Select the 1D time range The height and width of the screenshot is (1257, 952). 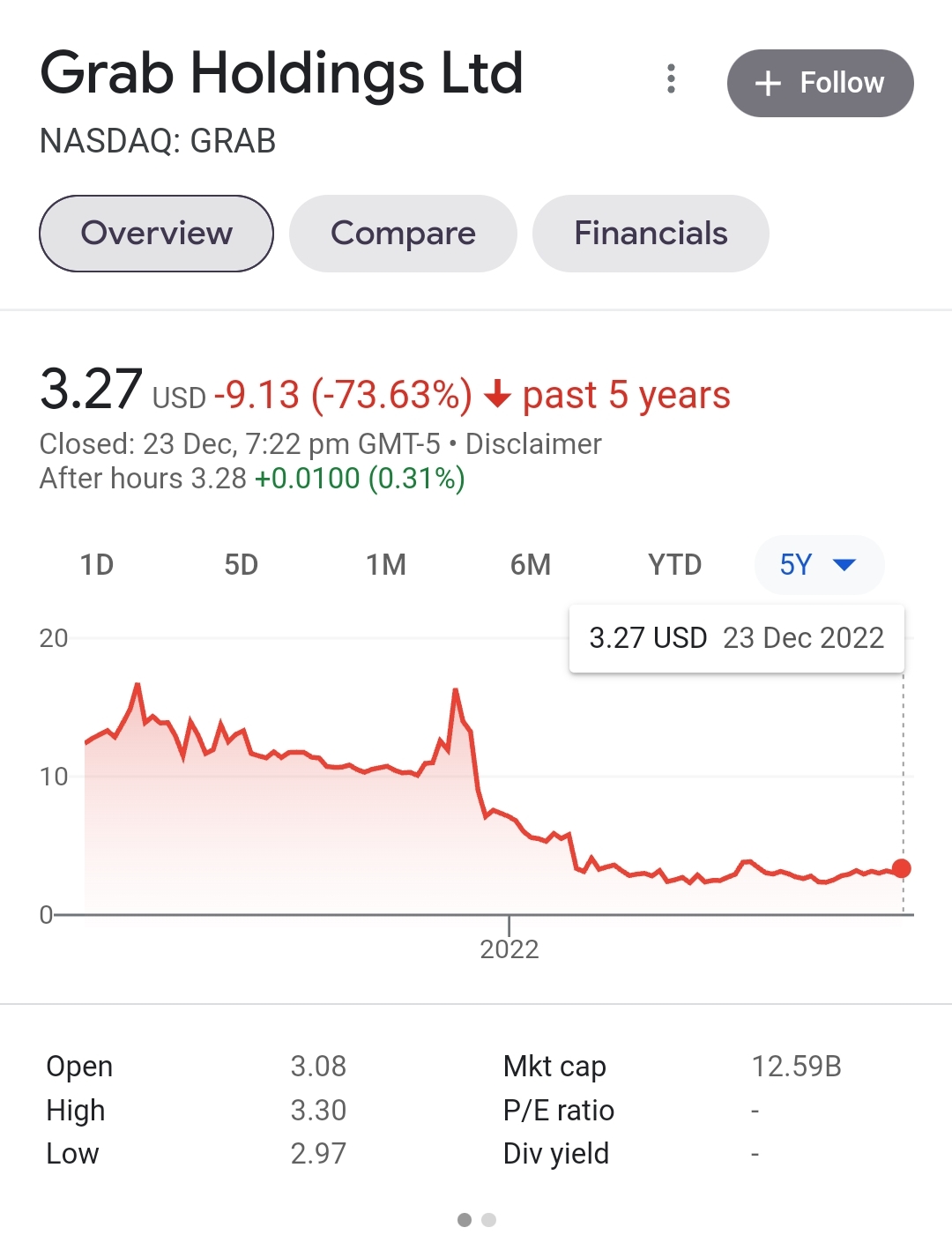coord(97,565)
